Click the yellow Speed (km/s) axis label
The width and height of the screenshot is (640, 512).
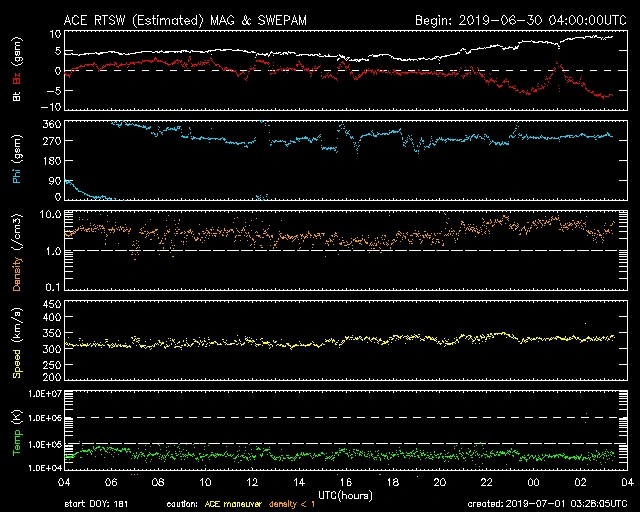[17, 342]
